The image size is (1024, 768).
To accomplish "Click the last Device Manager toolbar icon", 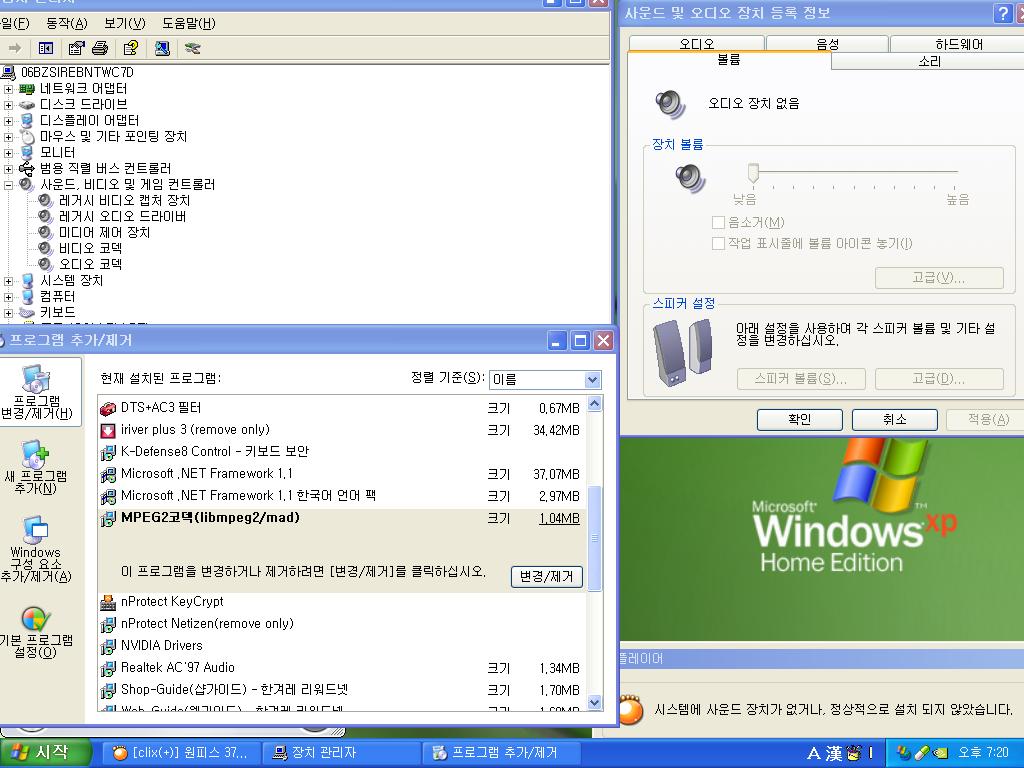I will pos(192,48).
